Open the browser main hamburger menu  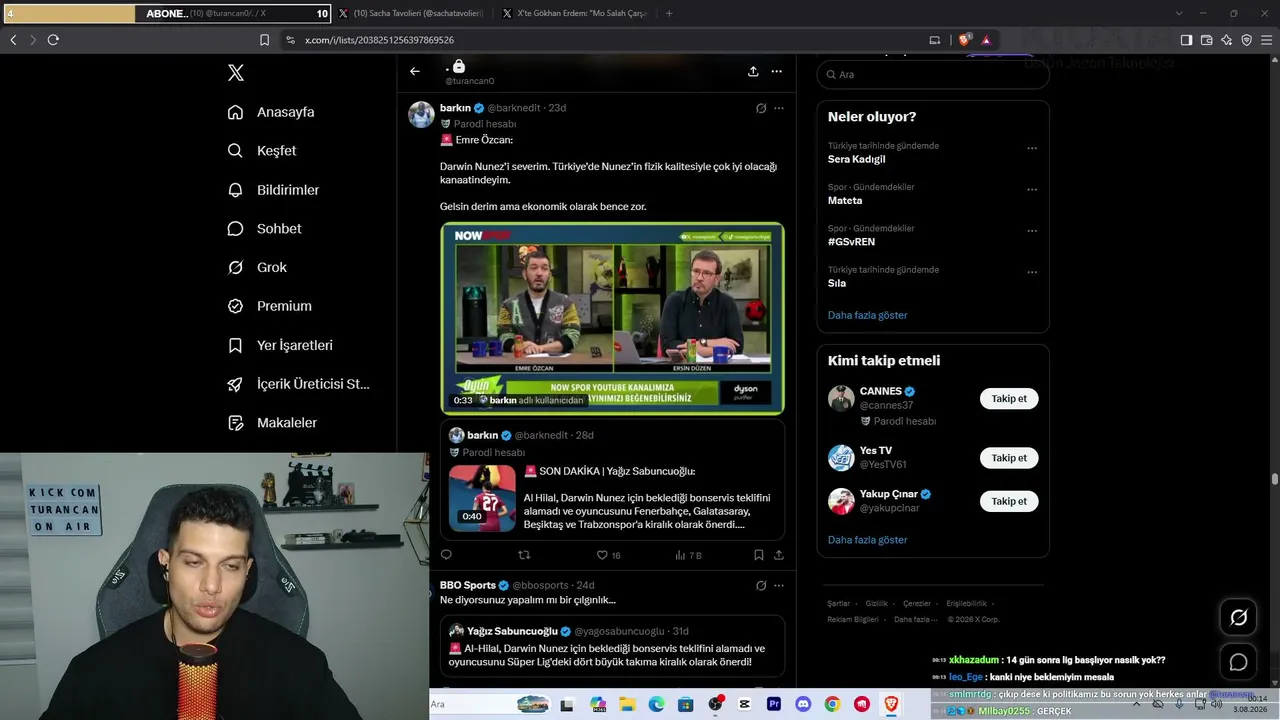pos(1266,40)
